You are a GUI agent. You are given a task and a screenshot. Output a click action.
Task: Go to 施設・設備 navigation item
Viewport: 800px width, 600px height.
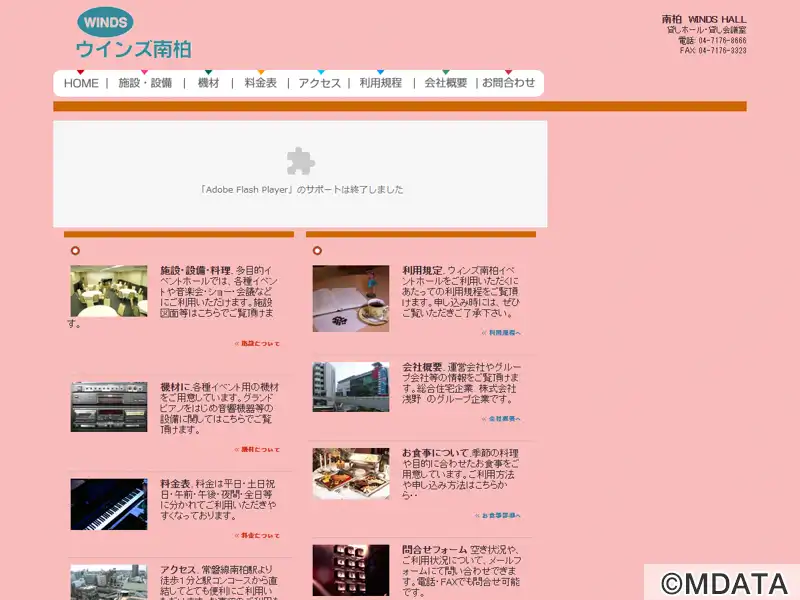tap(145, 83)
